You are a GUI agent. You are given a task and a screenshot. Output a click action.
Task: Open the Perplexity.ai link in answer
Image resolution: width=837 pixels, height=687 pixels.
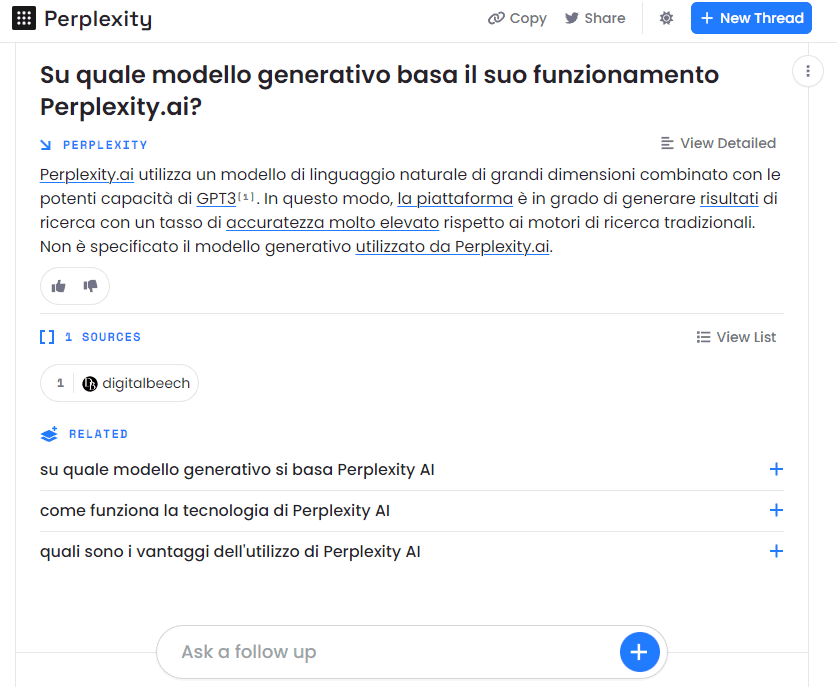87,175
